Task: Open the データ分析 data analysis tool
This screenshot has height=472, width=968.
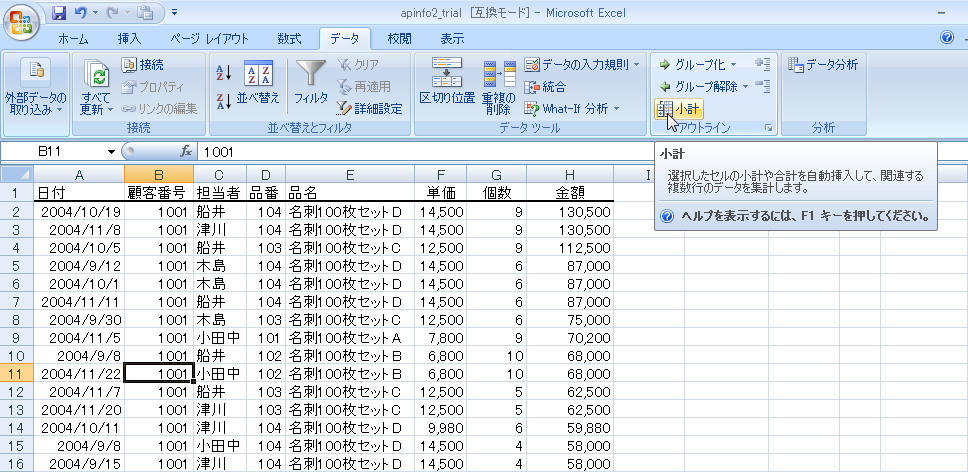Action: pos(822,65)
